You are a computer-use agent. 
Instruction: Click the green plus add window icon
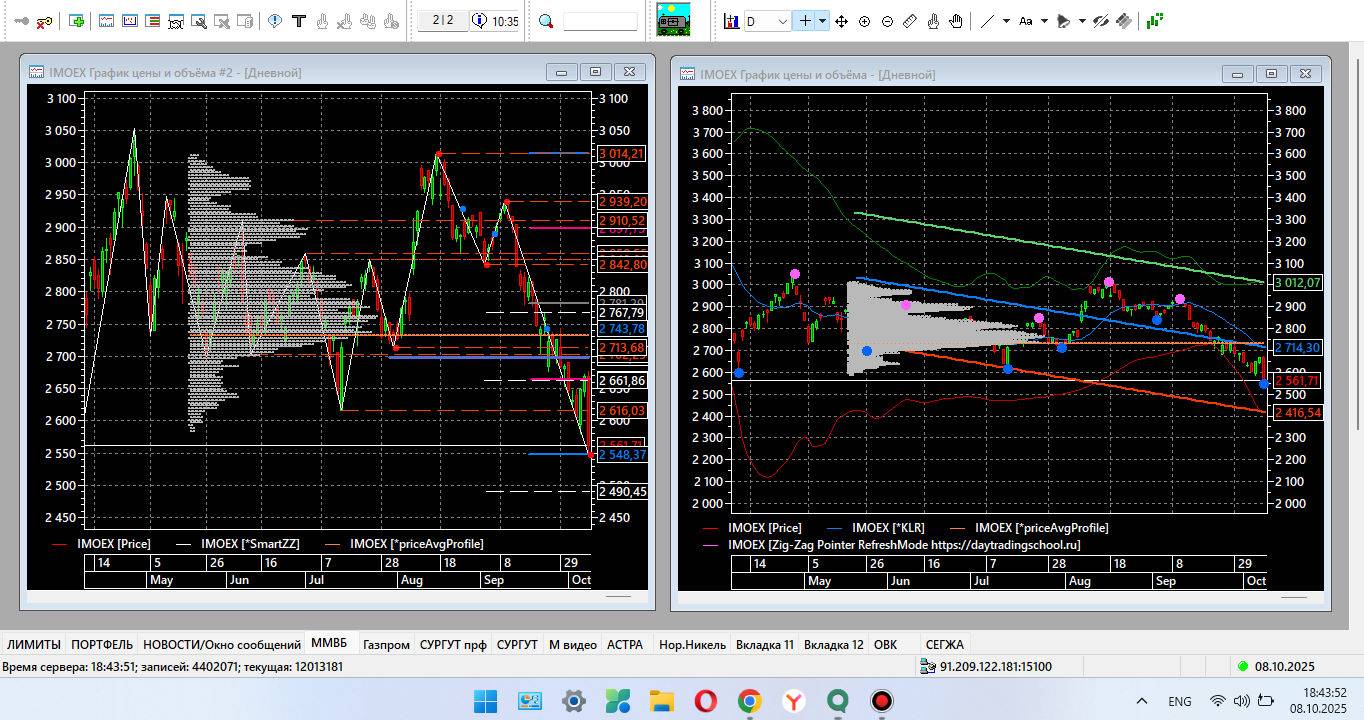point(77,21)
